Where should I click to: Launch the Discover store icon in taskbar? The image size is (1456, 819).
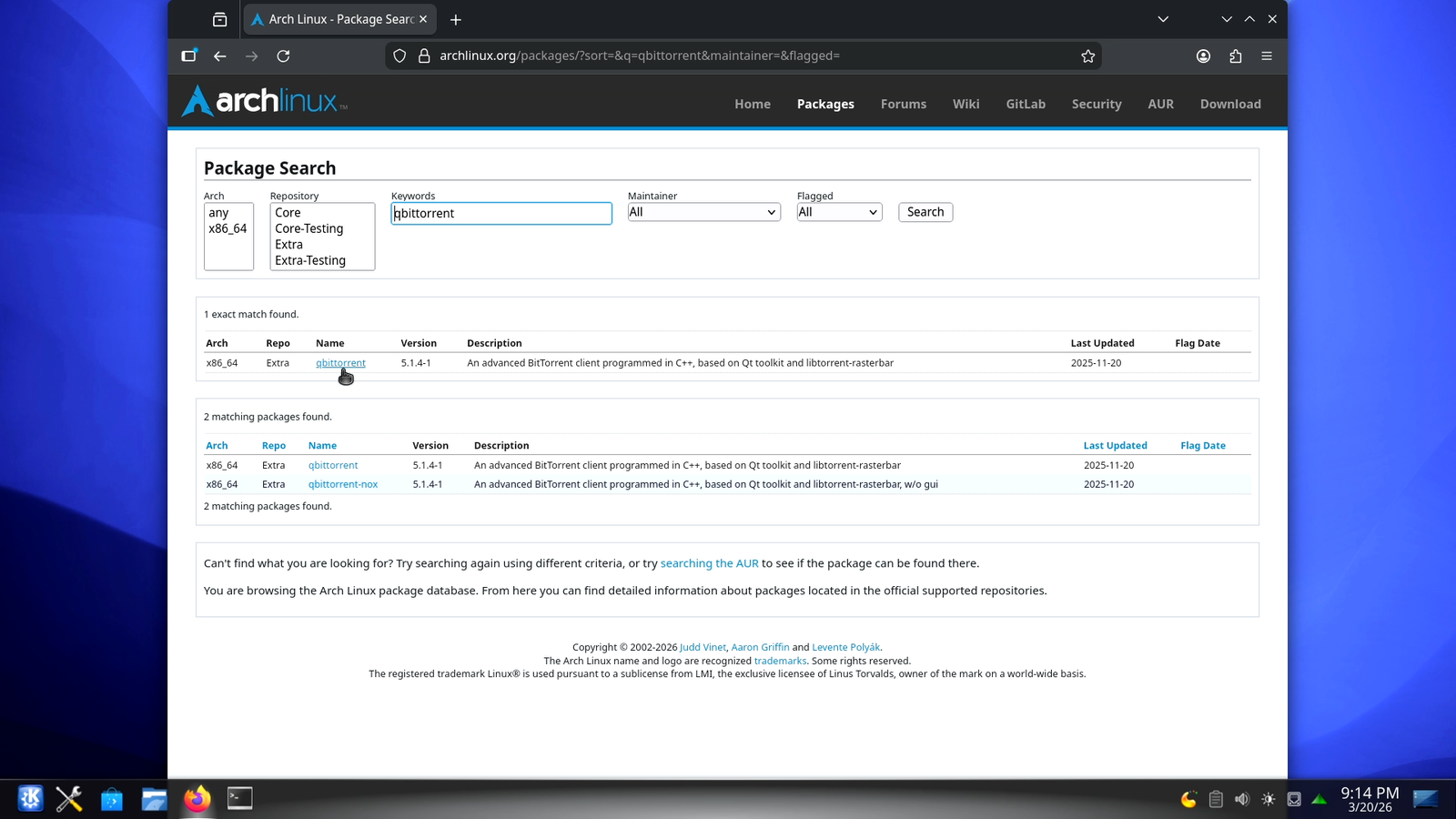pos(111,799)
